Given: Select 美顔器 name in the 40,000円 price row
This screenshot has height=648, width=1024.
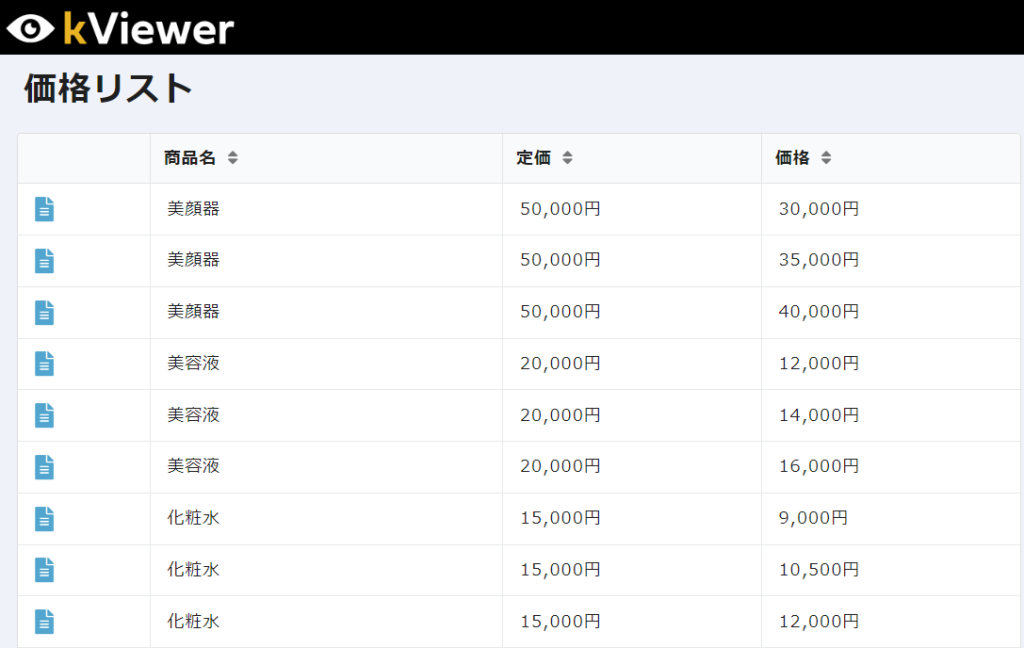Looking at the screenshot, I should coord(193,312).
